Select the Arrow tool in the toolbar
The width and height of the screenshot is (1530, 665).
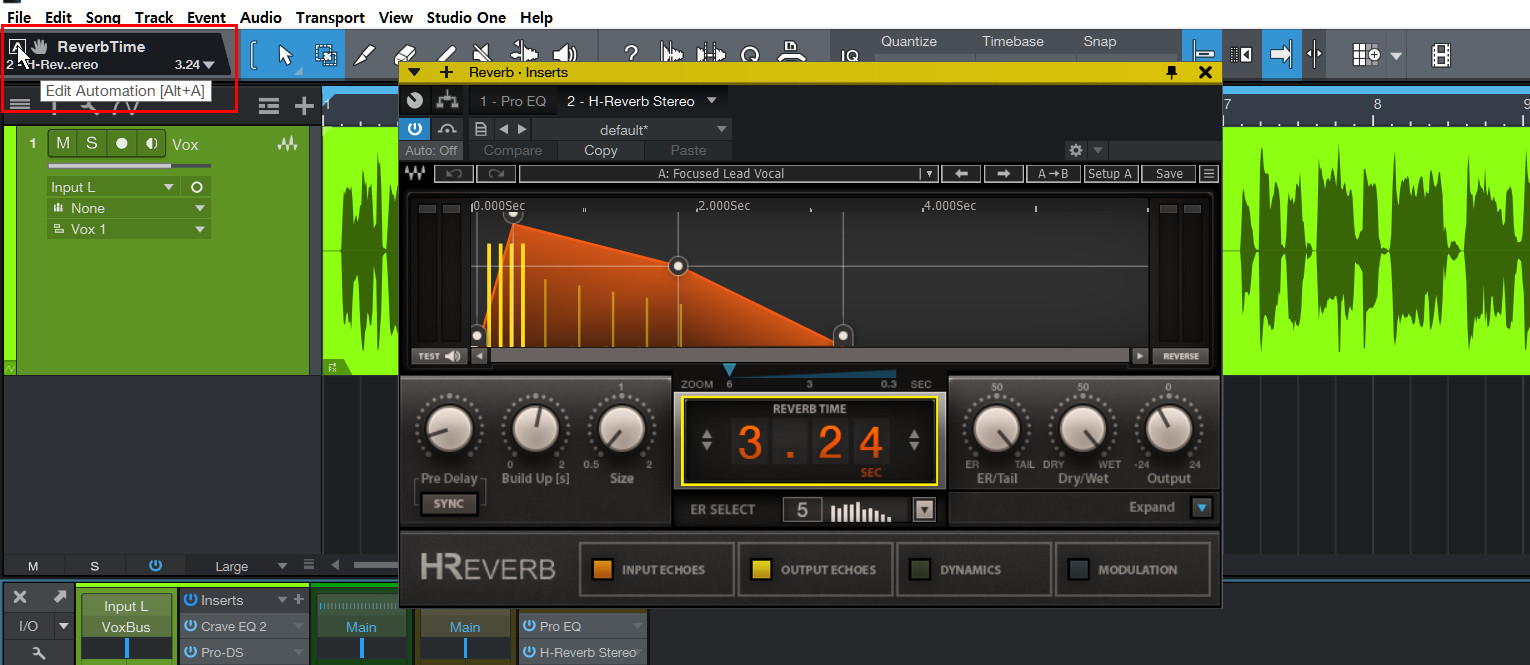tap(285, 55)
